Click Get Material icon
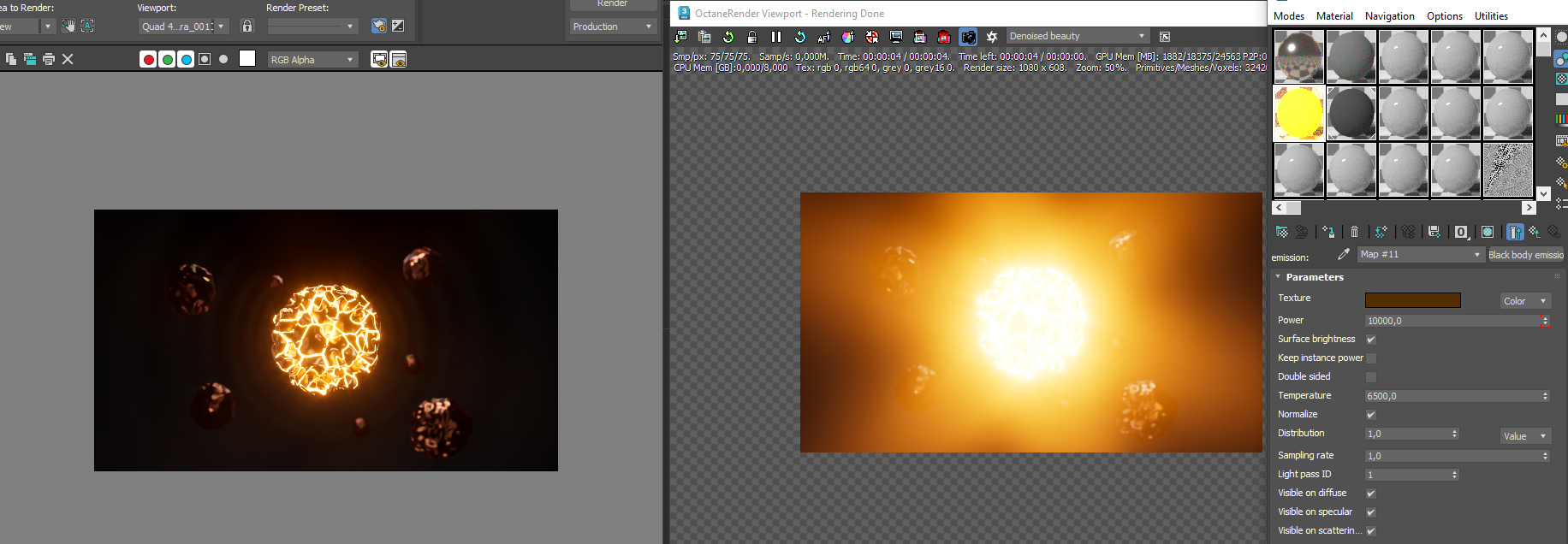The image size is (1568, 544). pos(1282,232)
